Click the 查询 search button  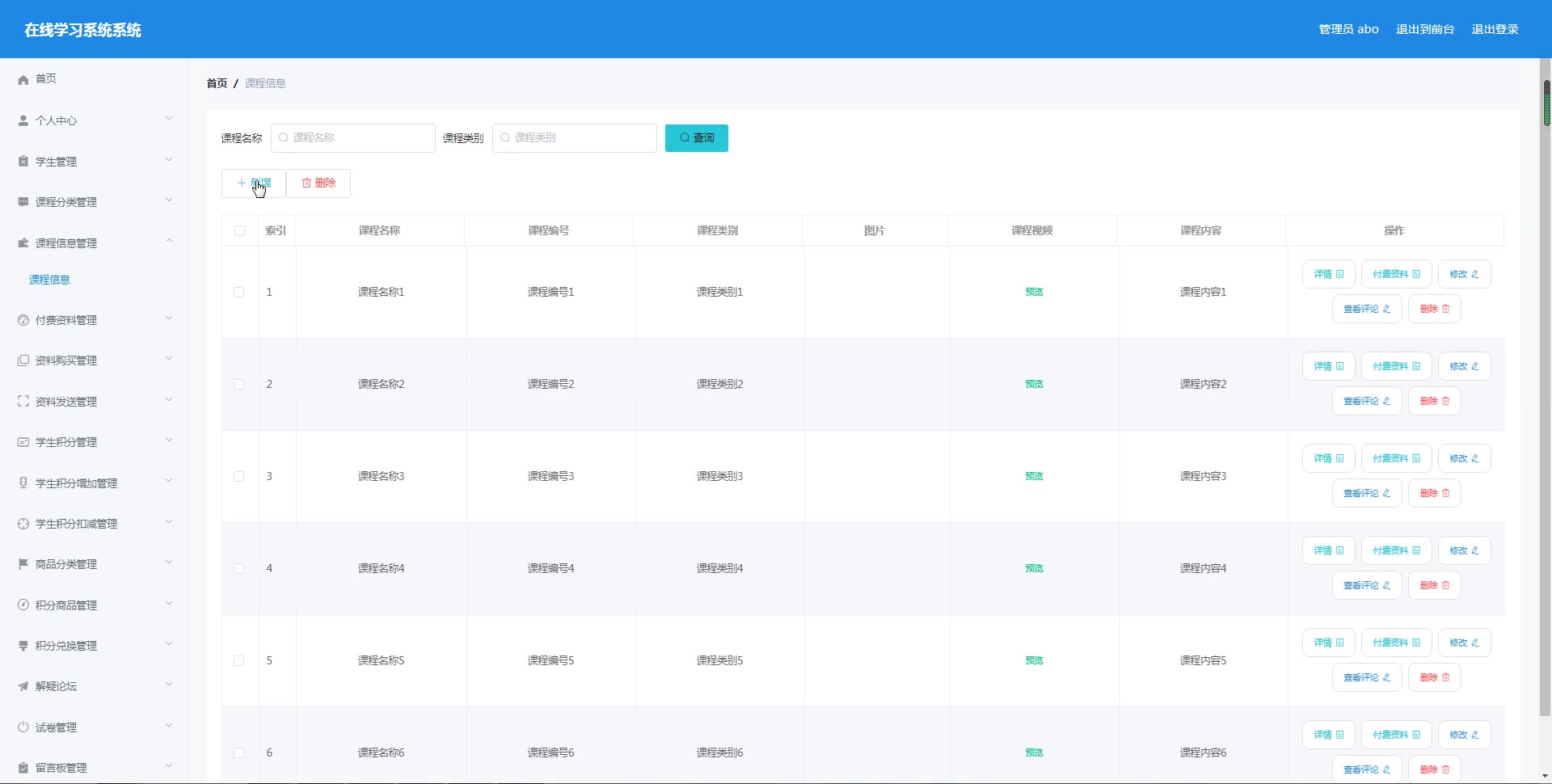[696, 138]
